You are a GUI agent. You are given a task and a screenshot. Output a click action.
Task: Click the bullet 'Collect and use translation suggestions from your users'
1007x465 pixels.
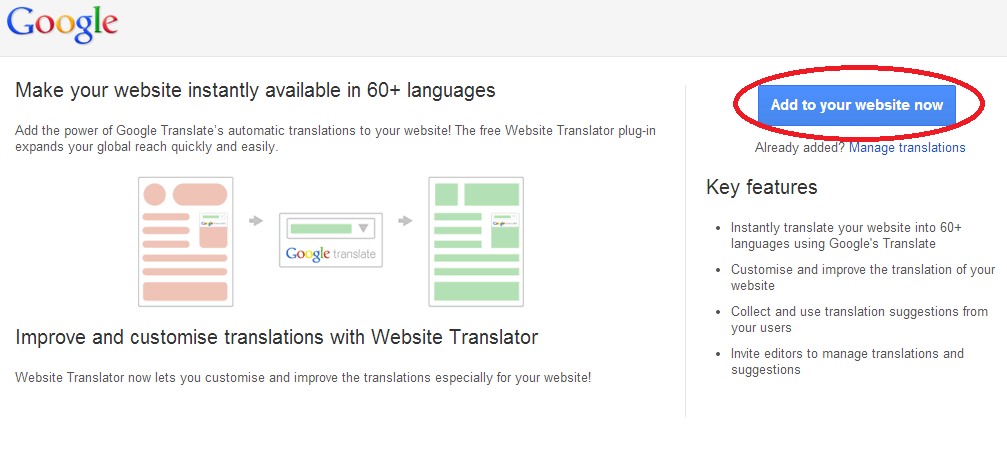click(x=859, y=319)
